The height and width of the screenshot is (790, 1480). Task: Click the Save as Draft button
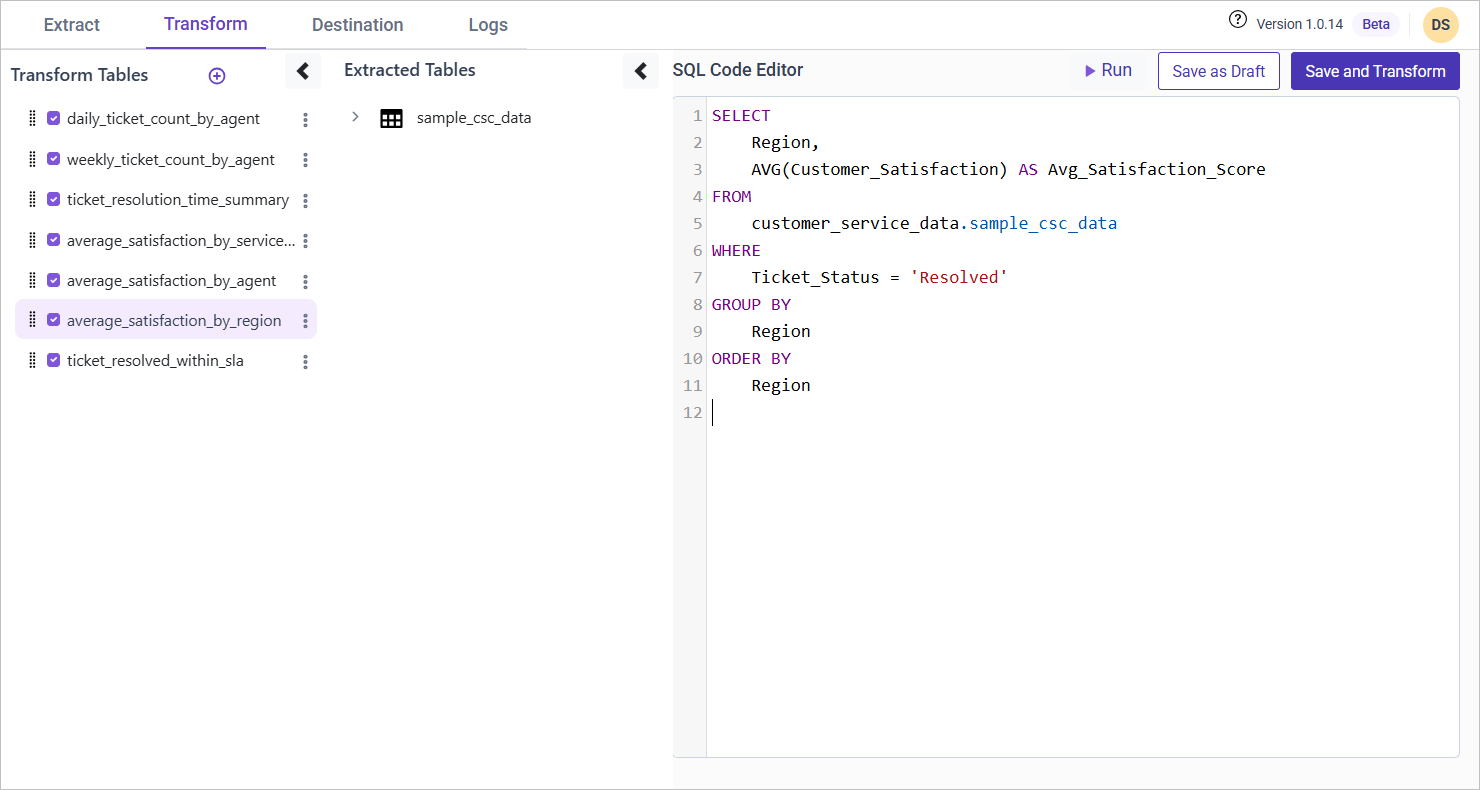coord(1218,71)
